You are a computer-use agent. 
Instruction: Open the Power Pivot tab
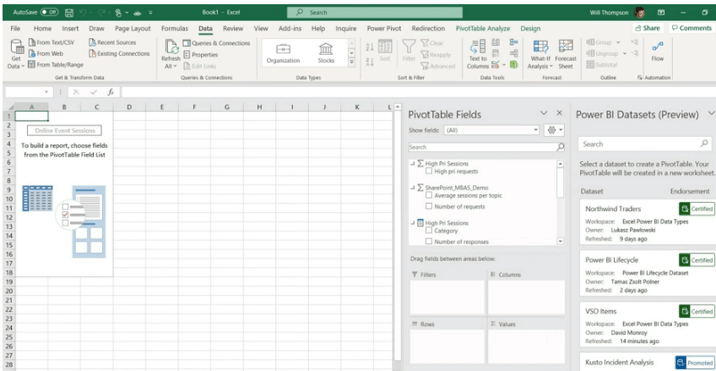(x=384, y=28)
